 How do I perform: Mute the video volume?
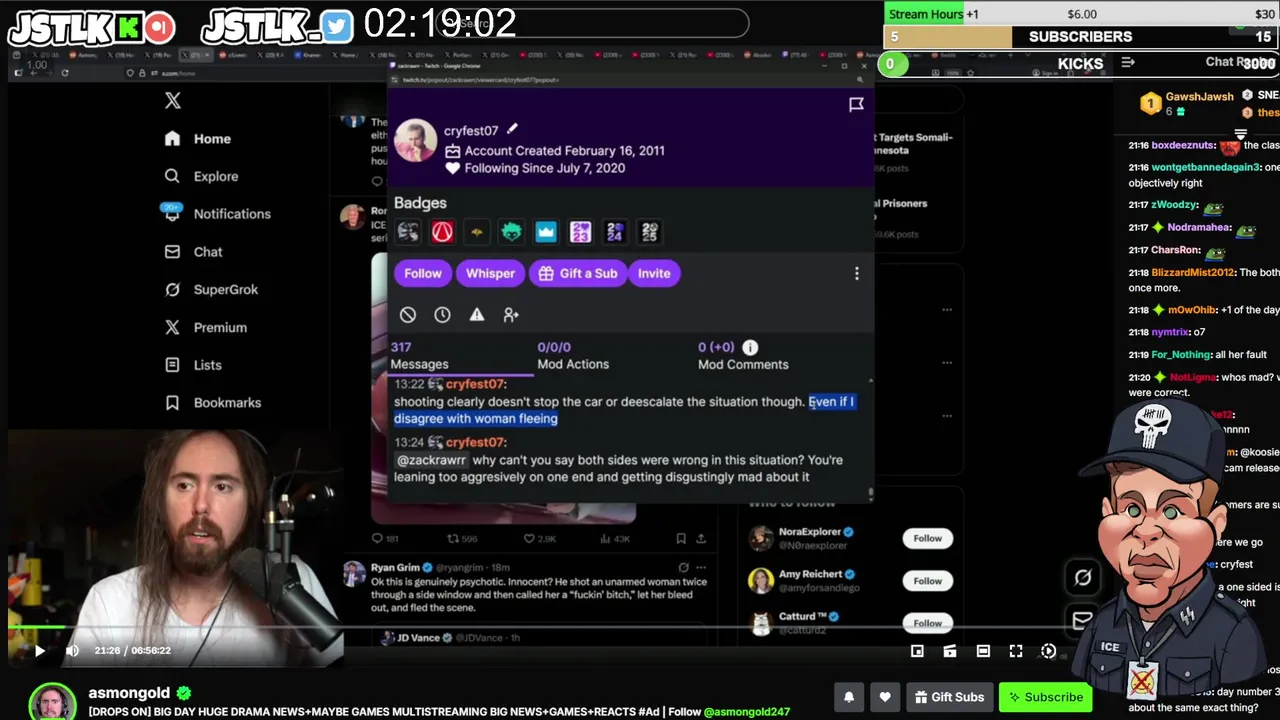[x=72, y=651]
